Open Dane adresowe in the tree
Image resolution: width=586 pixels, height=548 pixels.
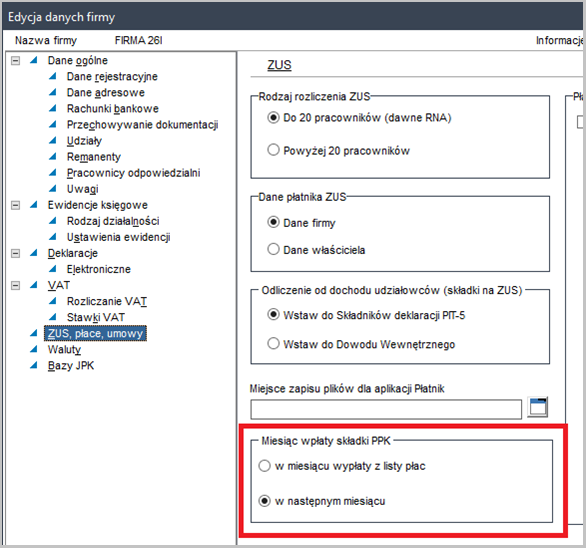[106, 92]
